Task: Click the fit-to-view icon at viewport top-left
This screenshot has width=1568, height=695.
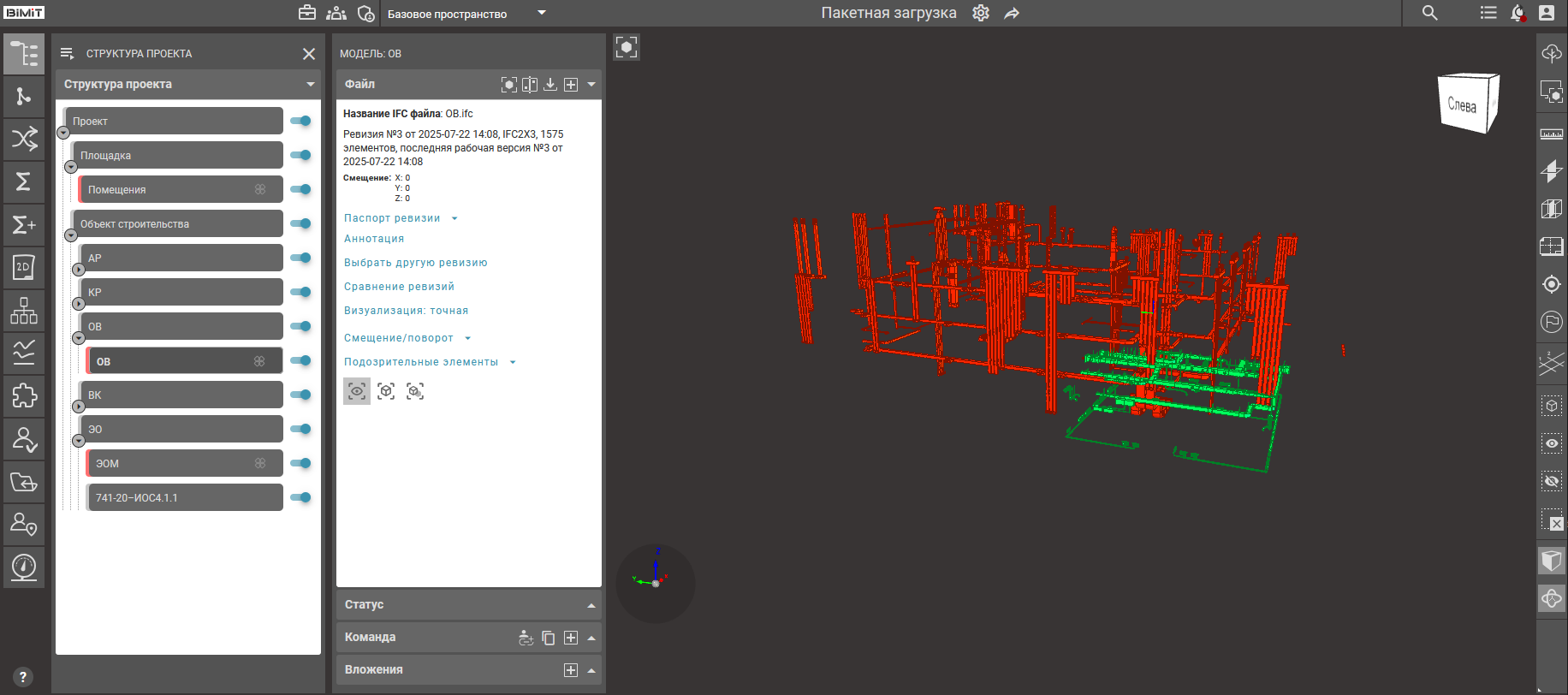Action: [627, 47]
